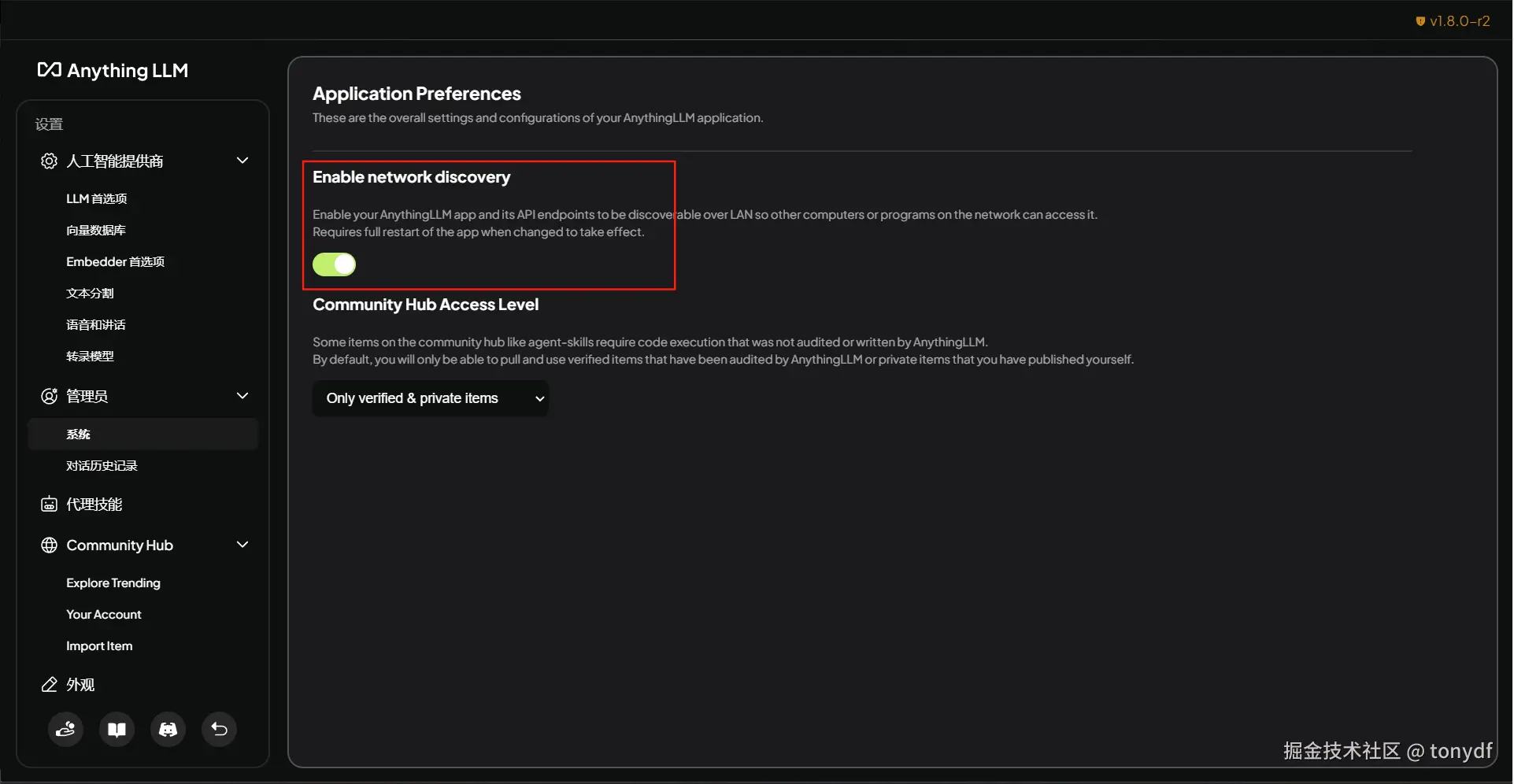This screenshot has width=1514, height=784.
Task: Open the Only verified & private items dropdown
Action: (431, 398)
